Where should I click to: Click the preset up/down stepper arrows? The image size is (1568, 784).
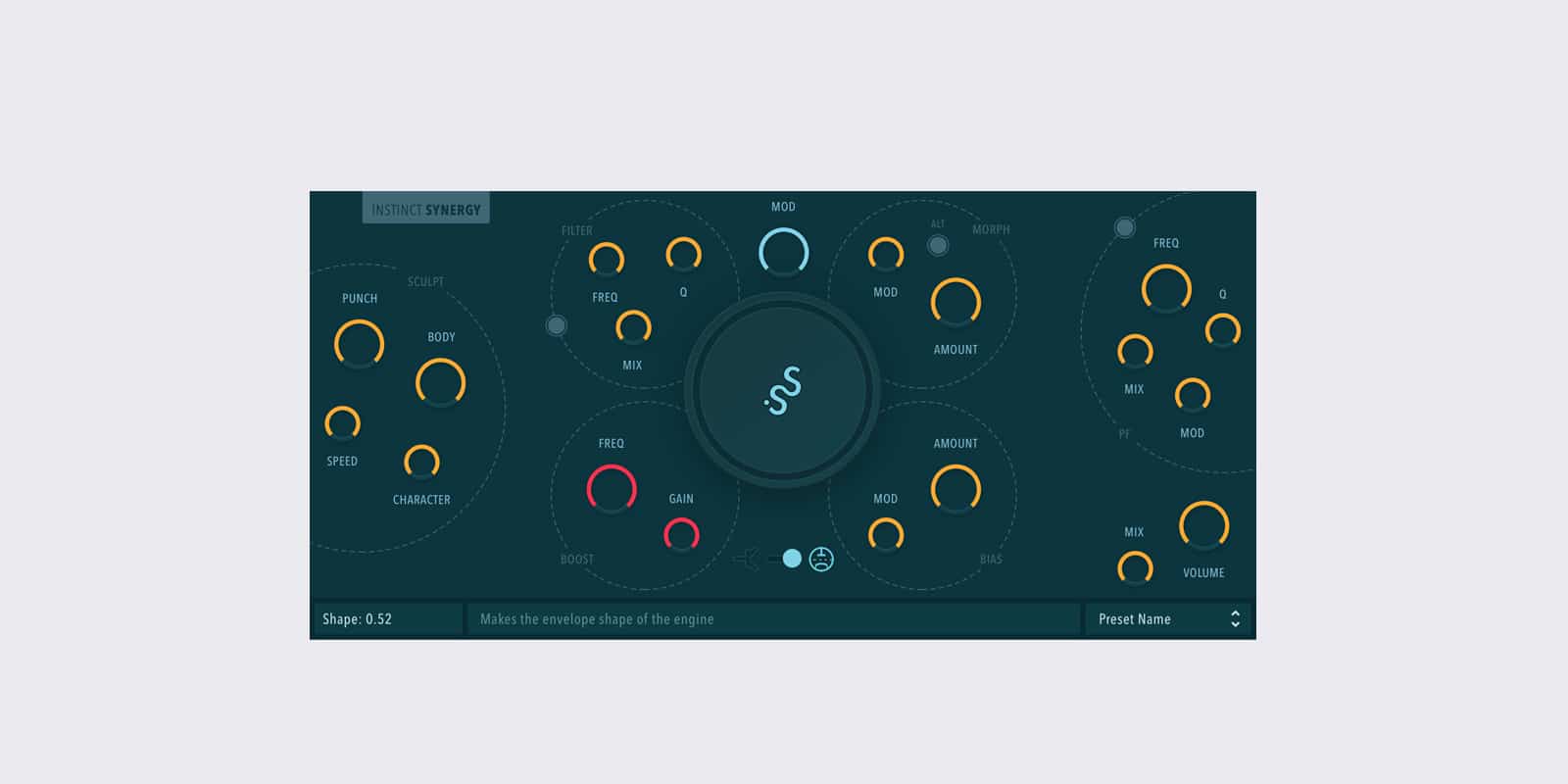pos(1235,619)
